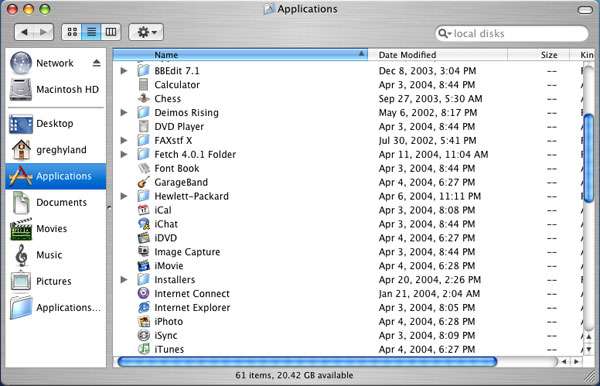Image resolution: width=600 pixels, height=386 pixels.
Task: Expand the Hewlett-Packard folder
Action: (124, 196)
